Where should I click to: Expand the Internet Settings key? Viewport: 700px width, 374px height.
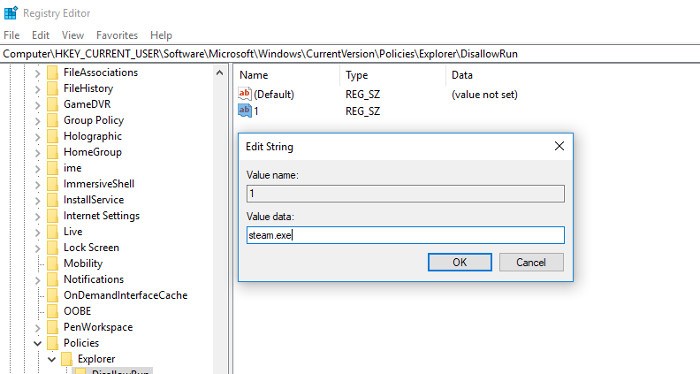point(38,216)
